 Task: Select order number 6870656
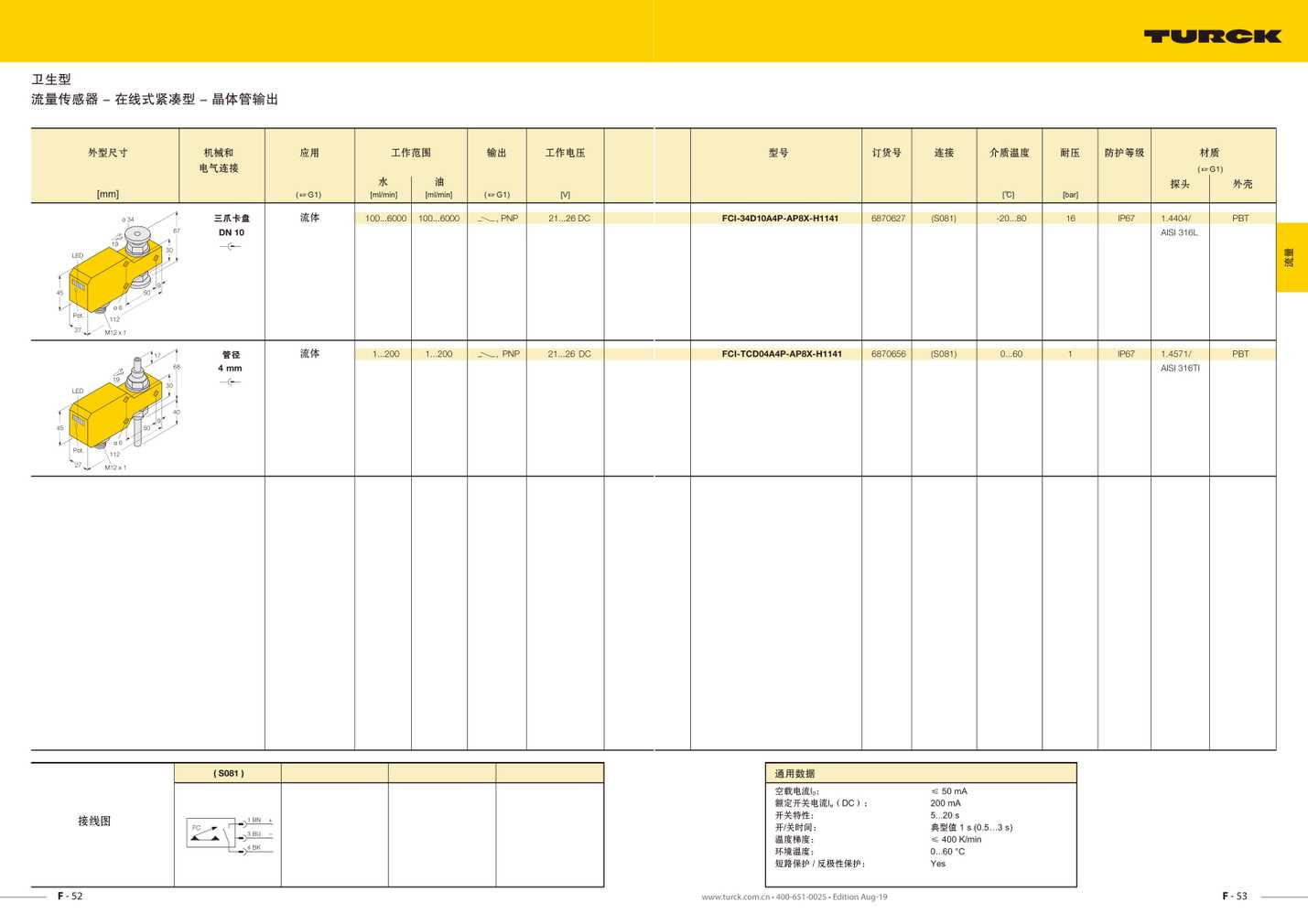tap(888, 354)
